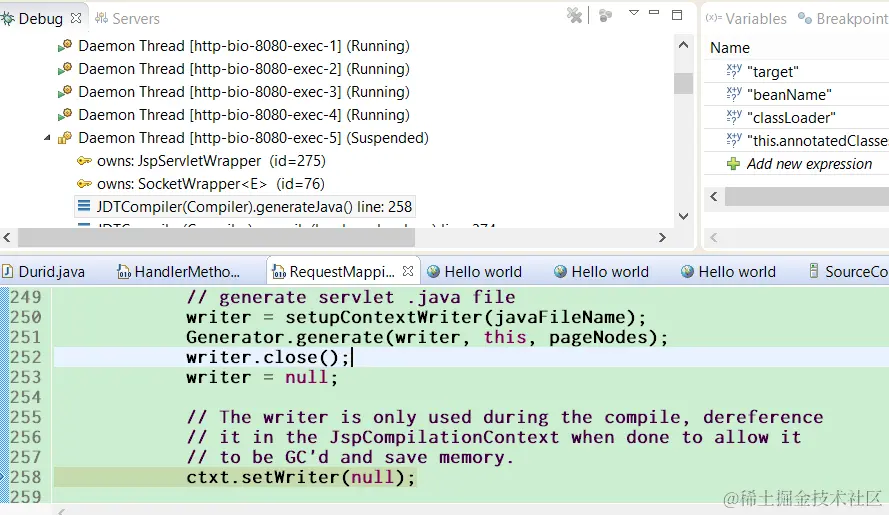Click the thread icon for exec-3

click(x=65, y=91)
